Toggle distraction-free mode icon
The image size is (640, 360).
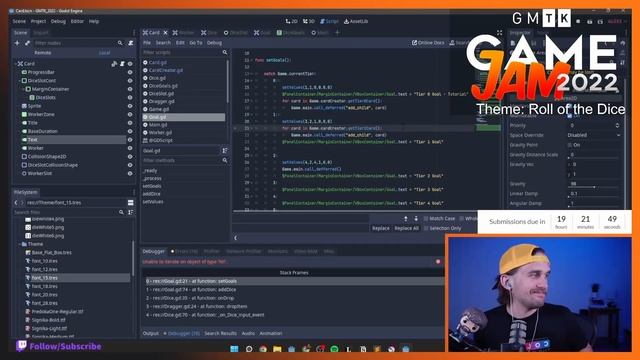point(500,33)
